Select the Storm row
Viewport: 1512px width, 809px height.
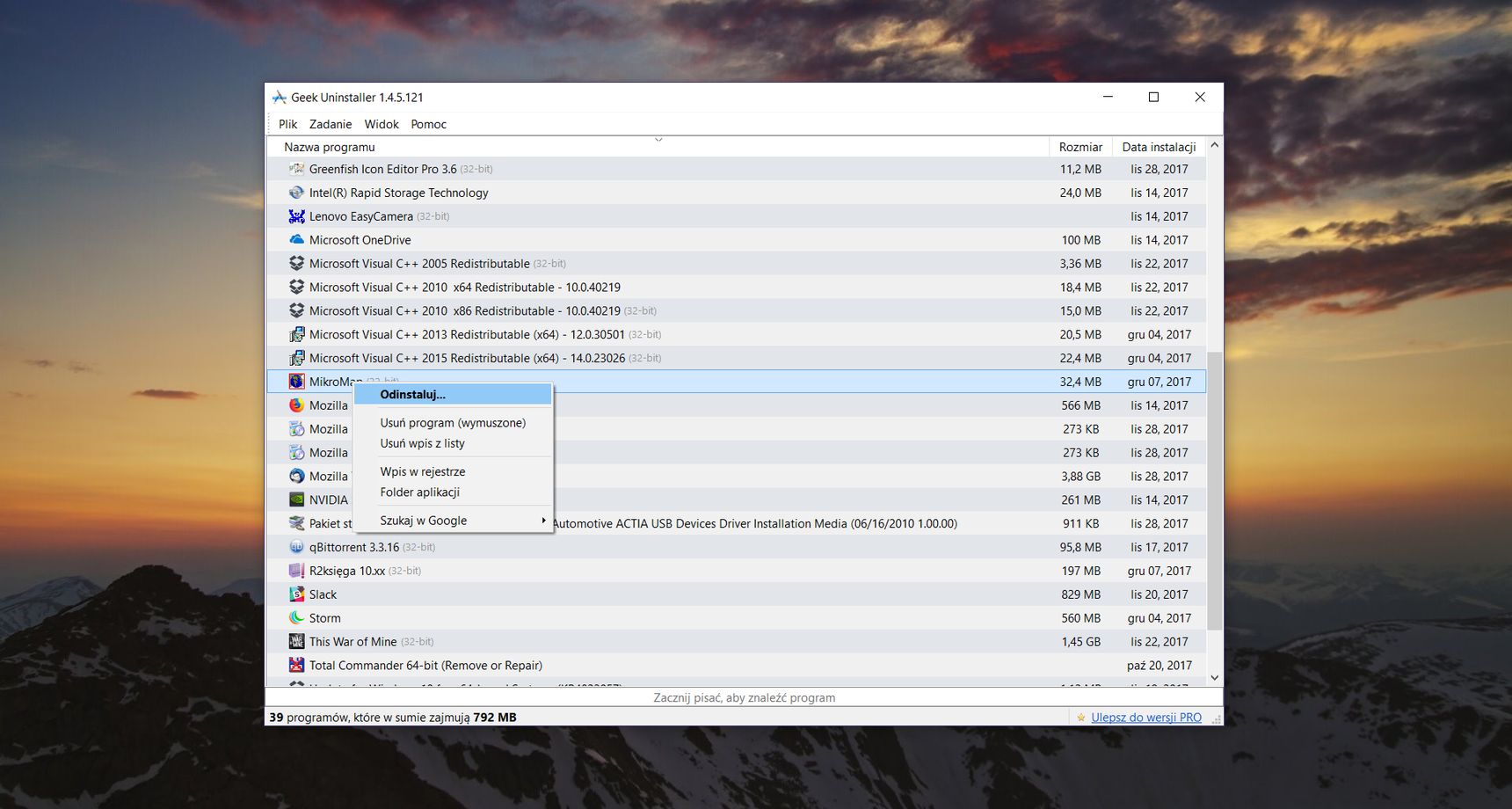[737, 618]
